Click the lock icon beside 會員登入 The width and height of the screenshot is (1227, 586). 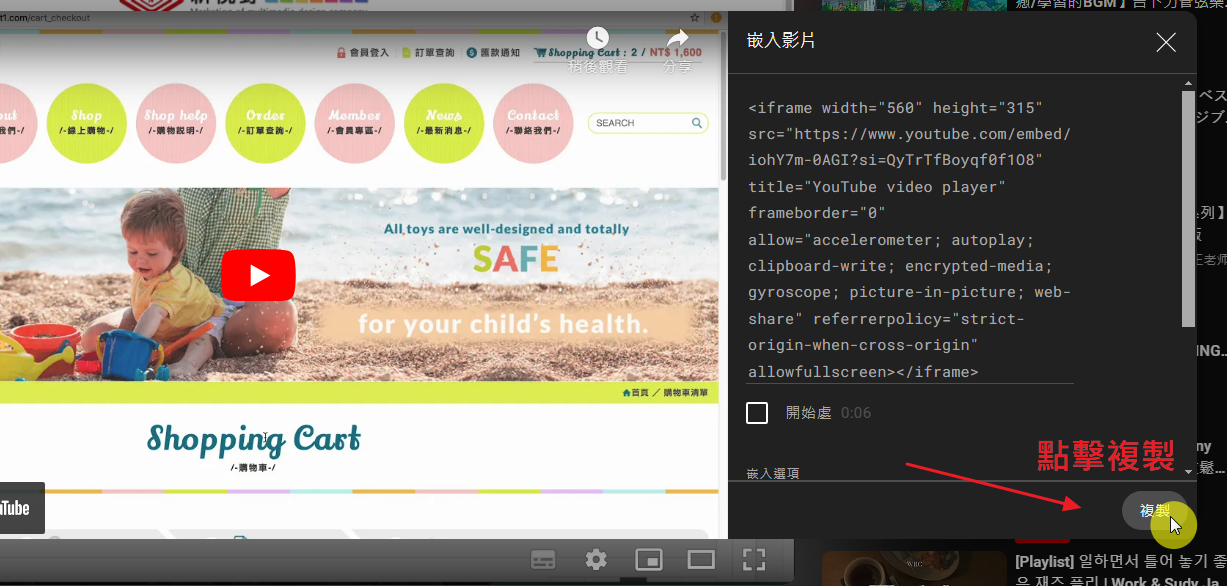point(341,53)
